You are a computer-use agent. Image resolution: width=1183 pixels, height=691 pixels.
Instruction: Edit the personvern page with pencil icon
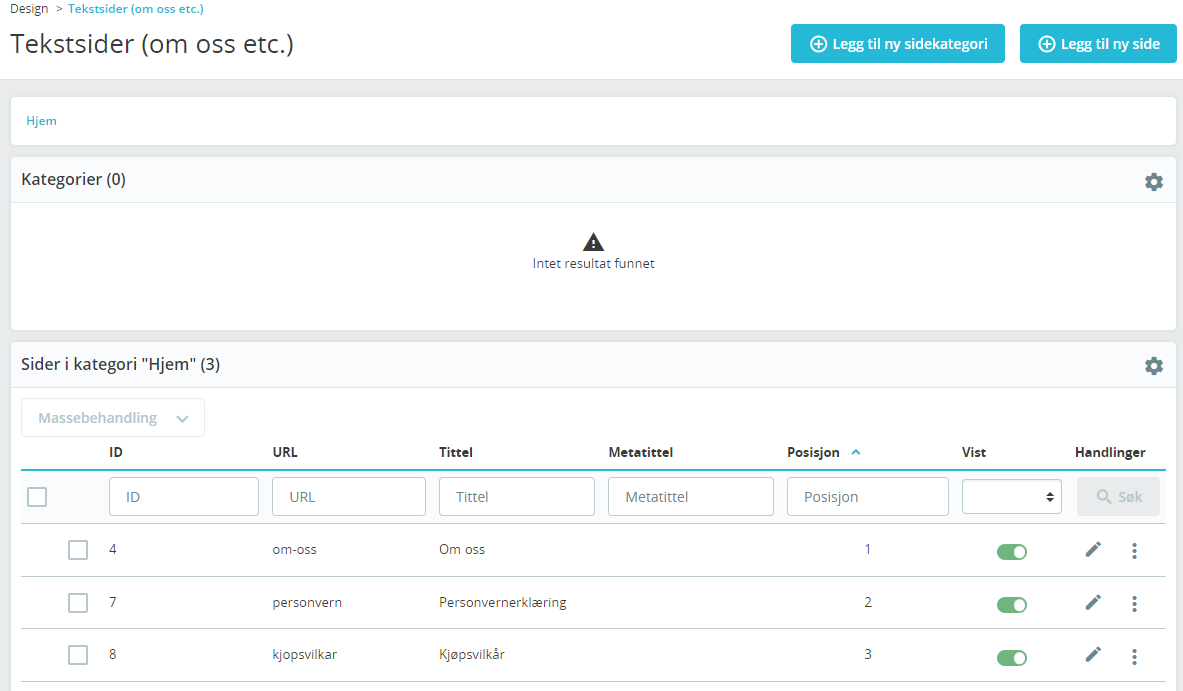click(1092, 602)
